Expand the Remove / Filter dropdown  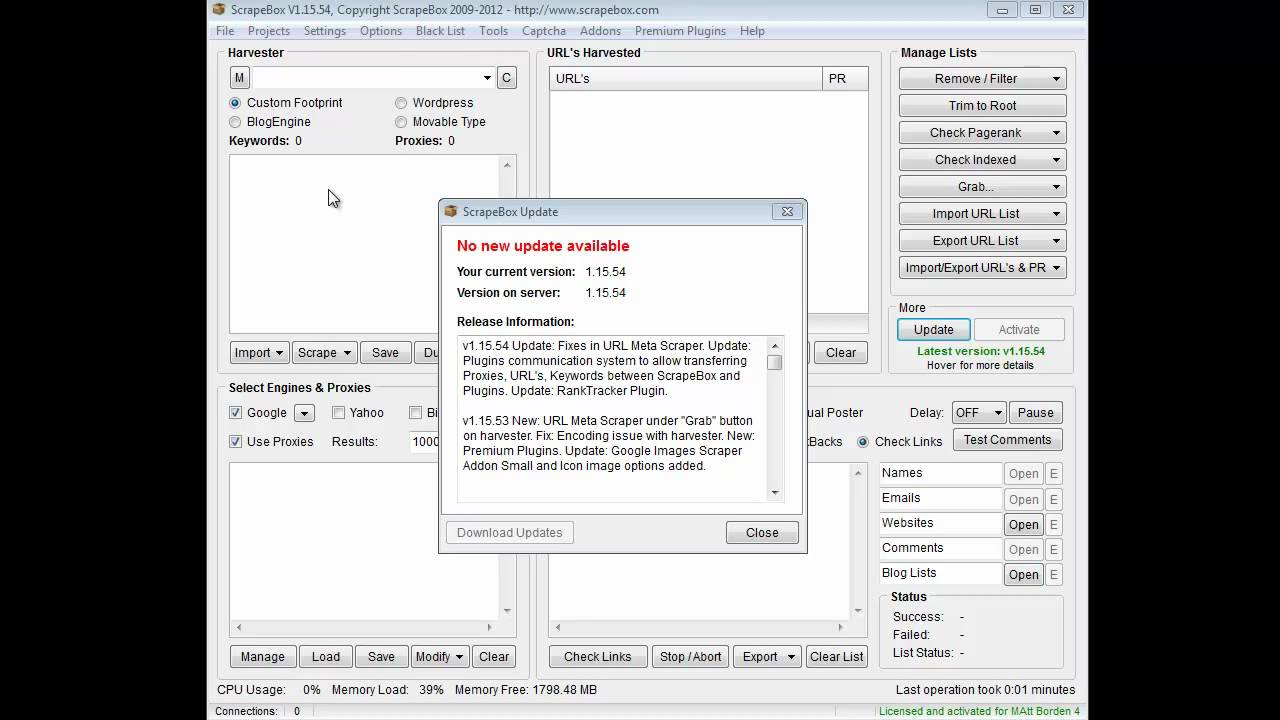[x=1056, y=79]
